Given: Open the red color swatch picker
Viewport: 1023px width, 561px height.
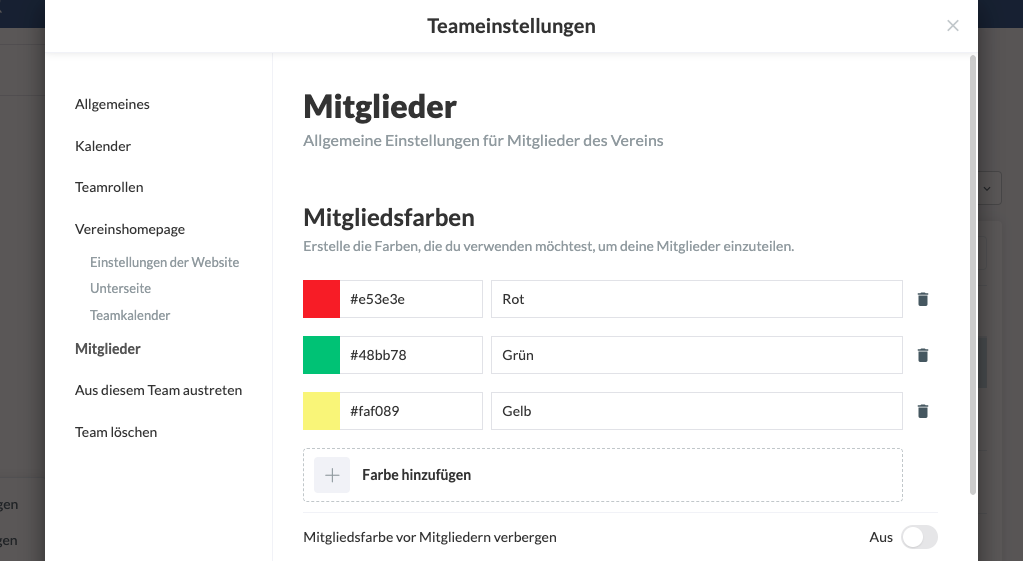Looking at the screenshot, I should [x=322, y=299].
